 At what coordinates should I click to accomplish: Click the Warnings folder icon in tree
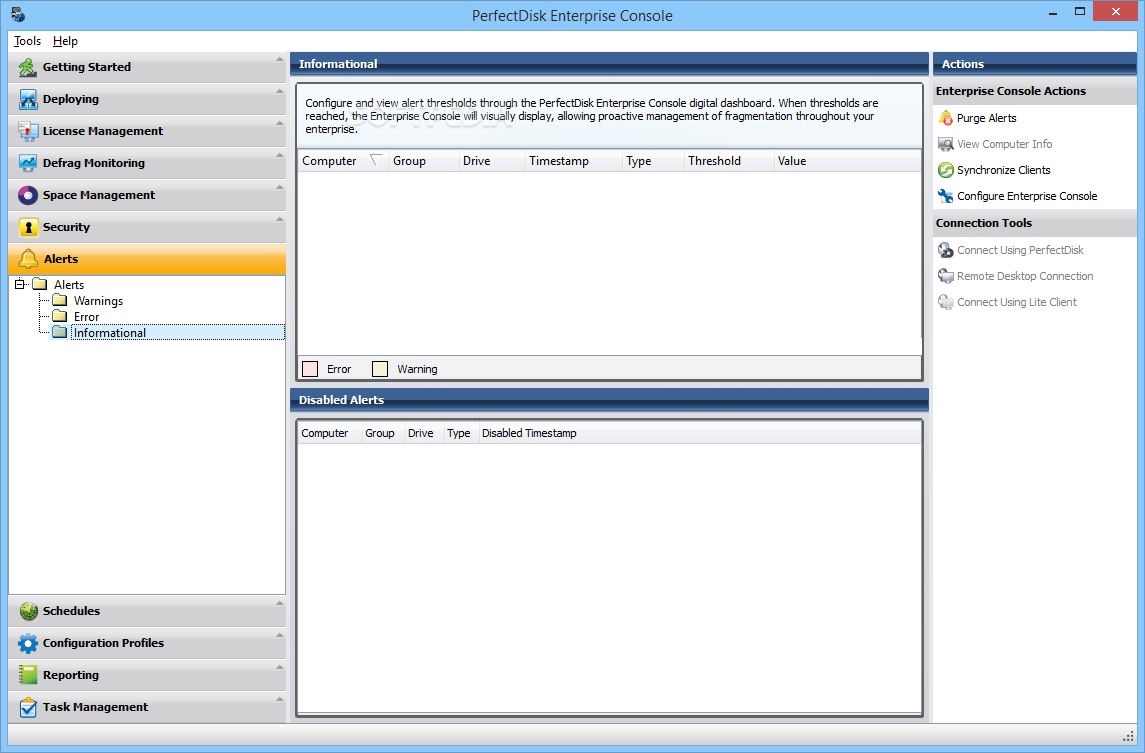[x=60, y=300]
